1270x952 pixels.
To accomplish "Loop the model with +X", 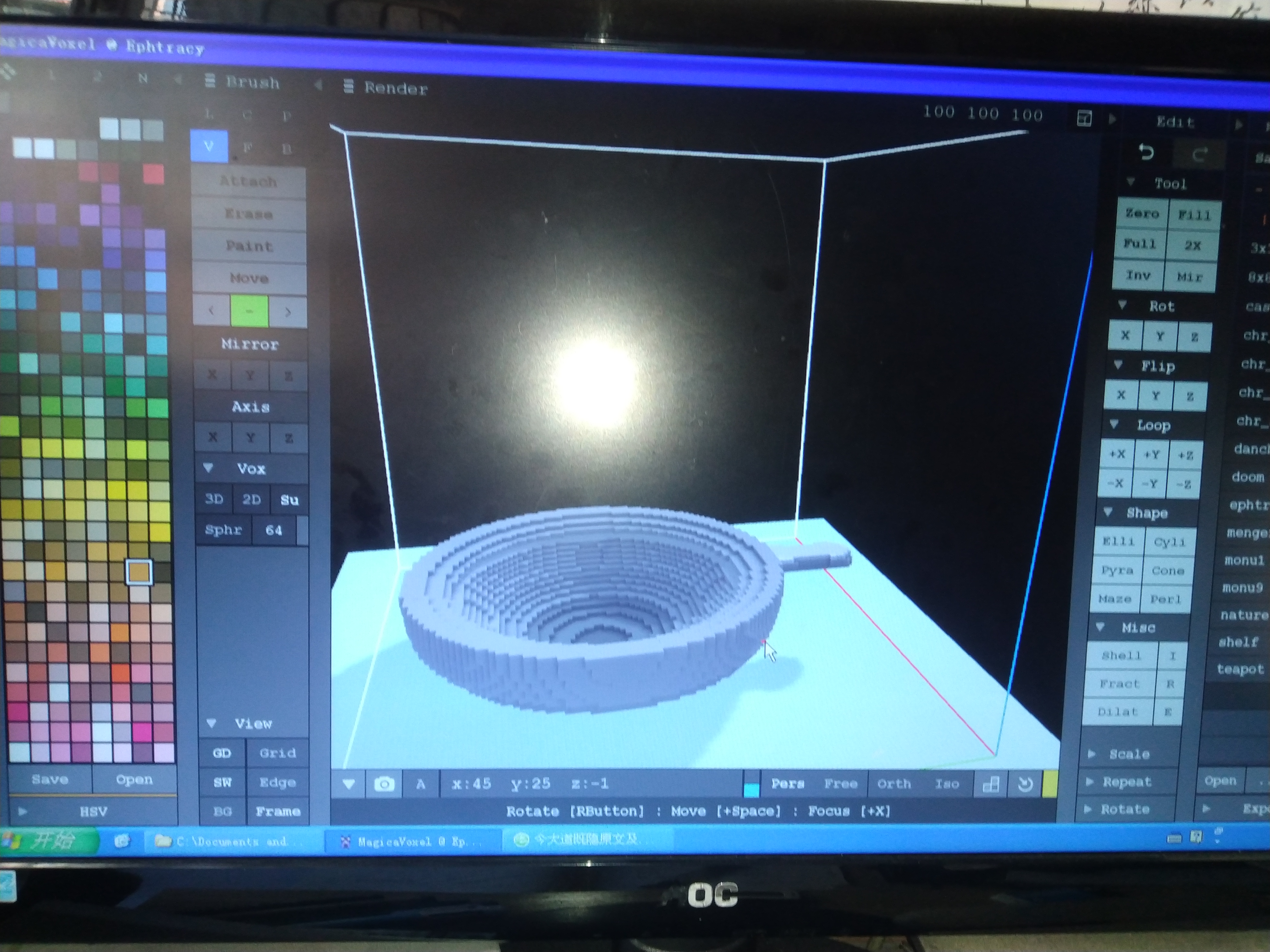I will coord(1117,454).
